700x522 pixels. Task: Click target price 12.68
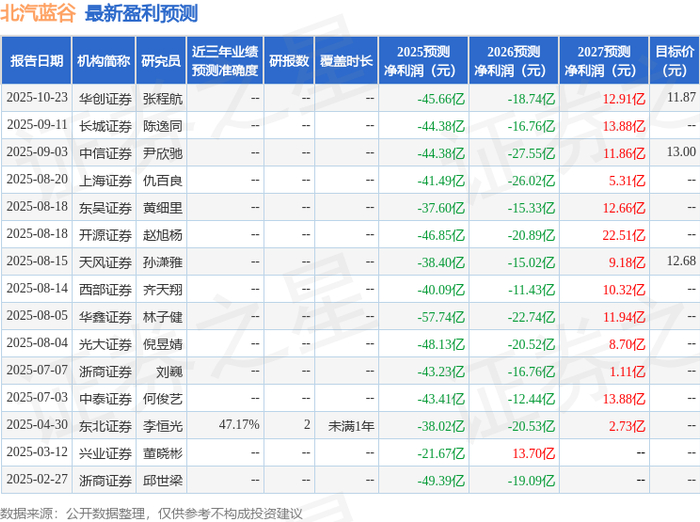tap(681, 261)
